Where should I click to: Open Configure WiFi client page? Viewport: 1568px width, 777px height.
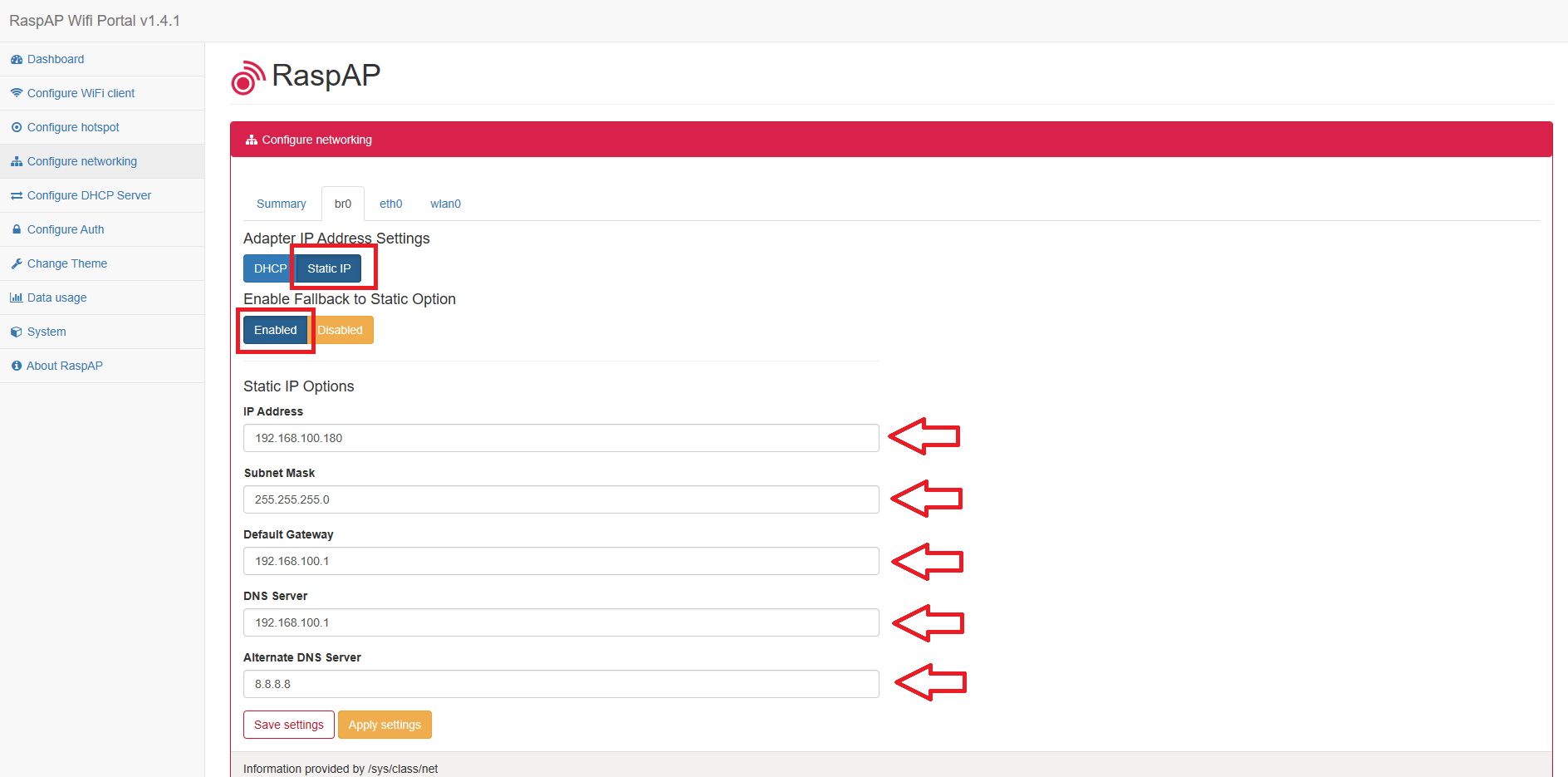tap(81, 93)
